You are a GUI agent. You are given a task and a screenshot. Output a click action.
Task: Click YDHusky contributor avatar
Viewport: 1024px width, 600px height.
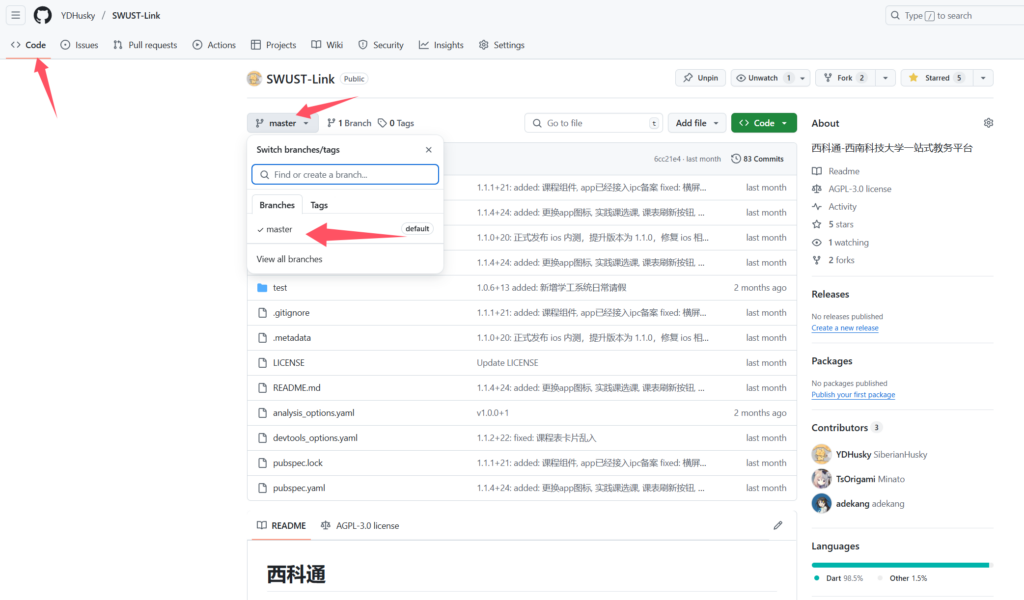821,454
